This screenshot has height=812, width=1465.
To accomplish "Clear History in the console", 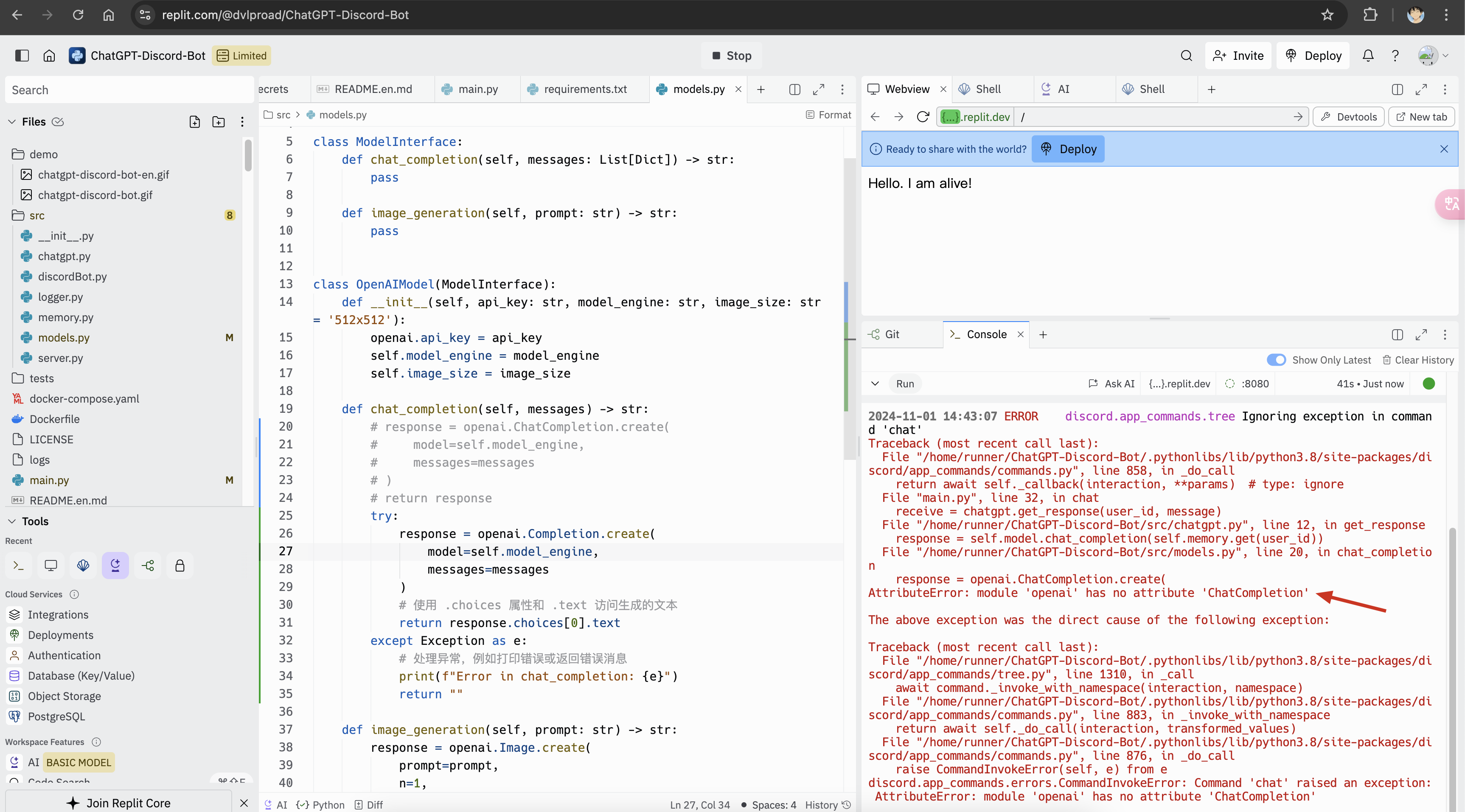I will 1418,360.
